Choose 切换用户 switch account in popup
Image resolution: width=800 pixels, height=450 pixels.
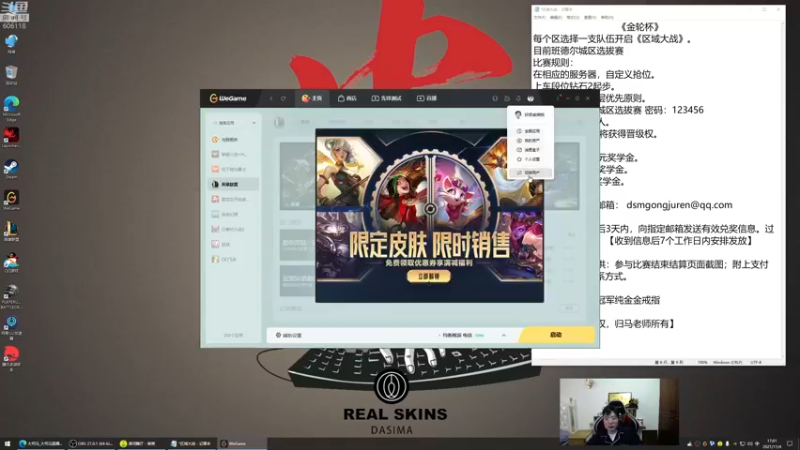point(529,173)
